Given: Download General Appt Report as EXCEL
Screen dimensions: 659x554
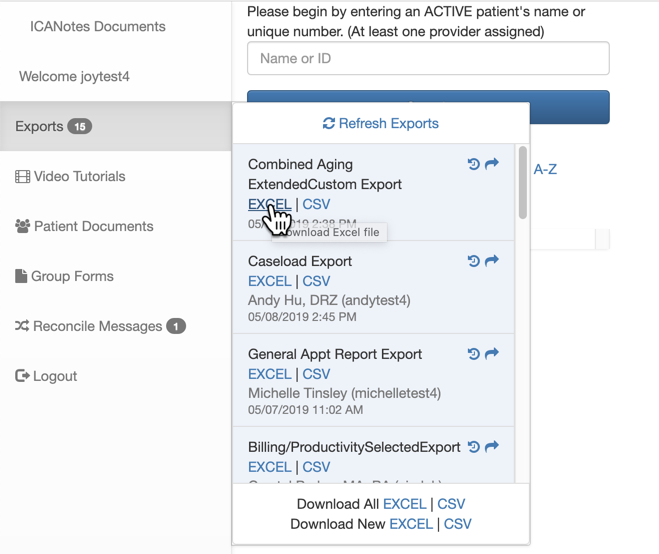Looking at the screenshot, I should 269,374.
